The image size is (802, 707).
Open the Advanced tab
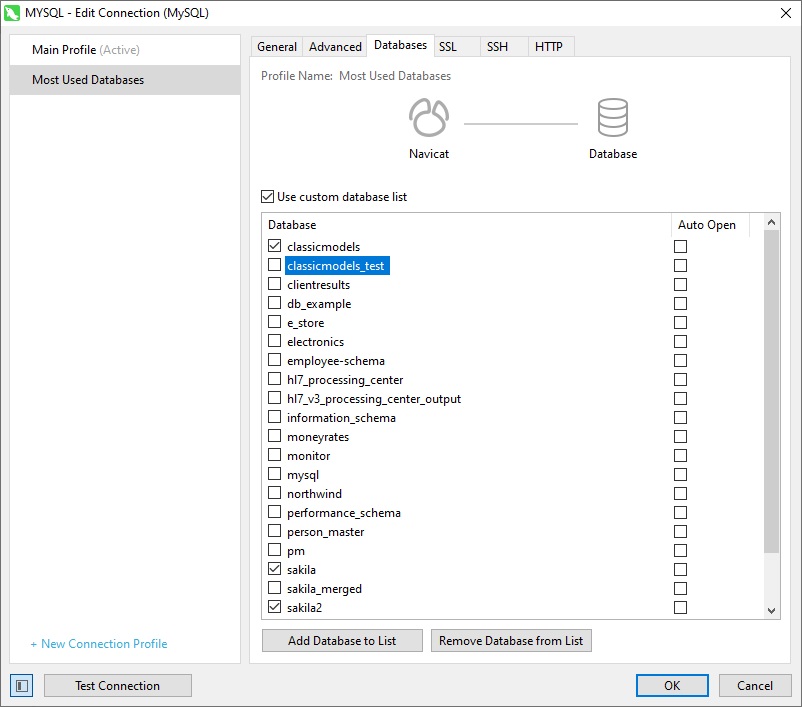[x=334, y=46]
